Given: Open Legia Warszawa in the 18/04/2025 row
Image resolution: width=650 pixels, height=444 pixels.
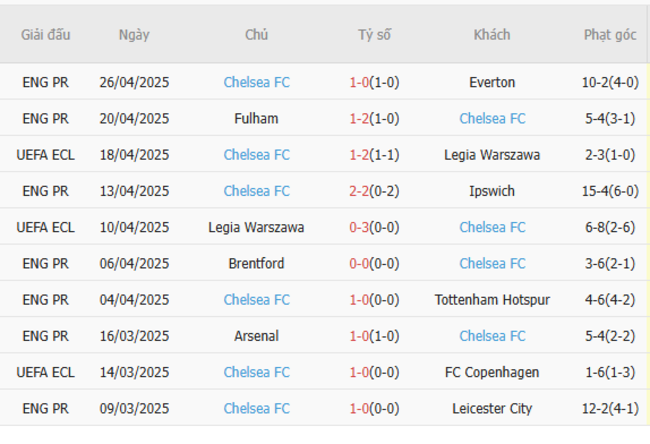Looking at the screenshot, I should (492, 155).
